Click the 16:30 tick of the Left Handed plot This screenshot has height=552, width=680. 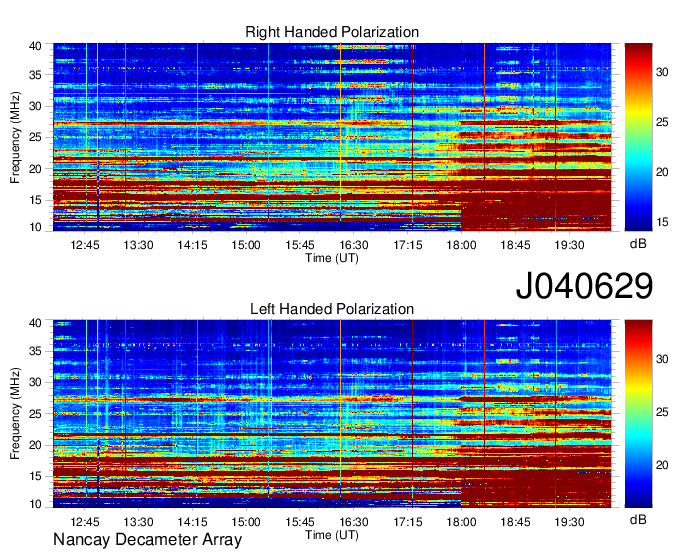click(x=354, y=522)
